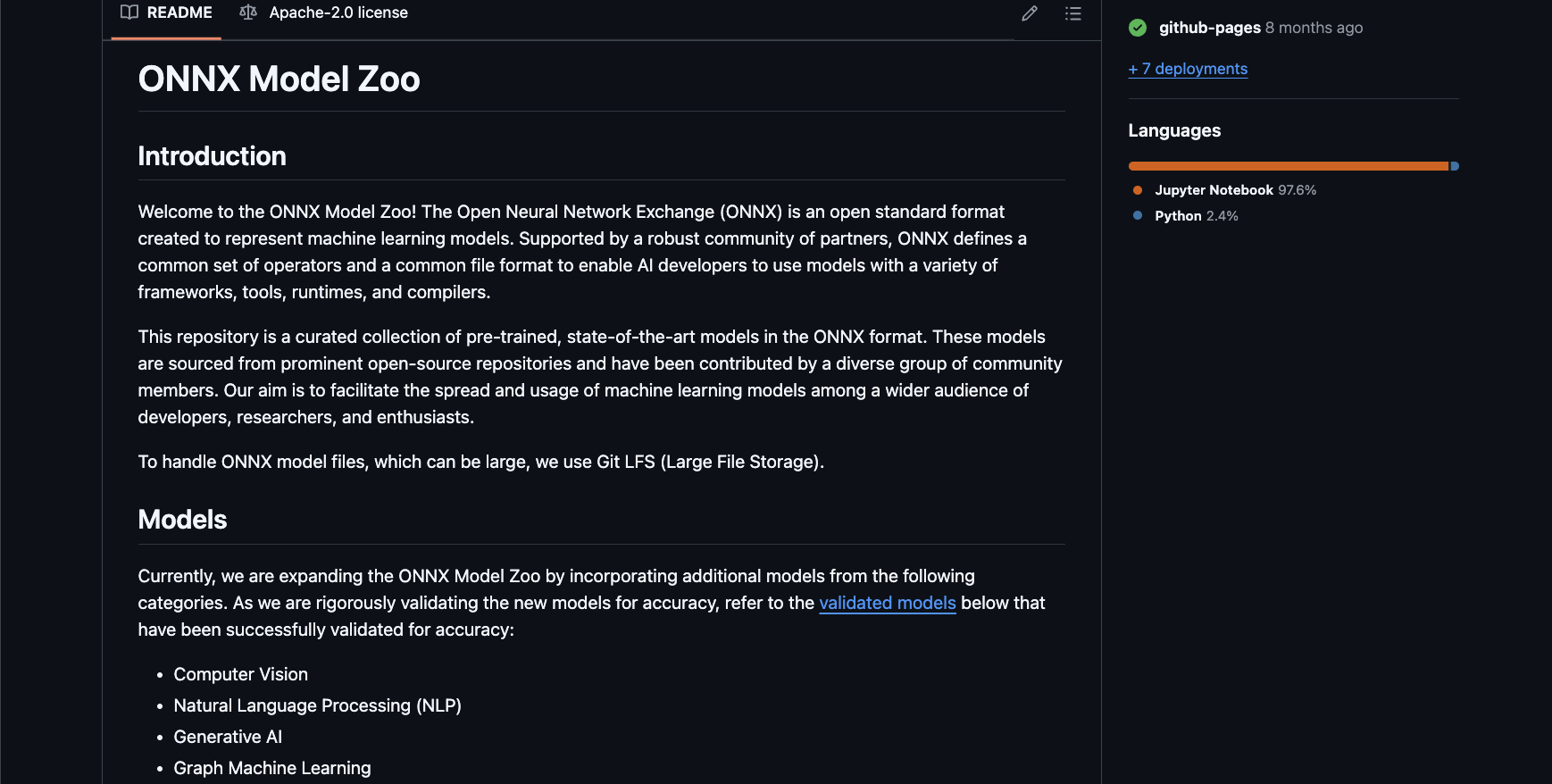
Task: Click the blue segment of the languages bar
Action: coord(1455,166)
